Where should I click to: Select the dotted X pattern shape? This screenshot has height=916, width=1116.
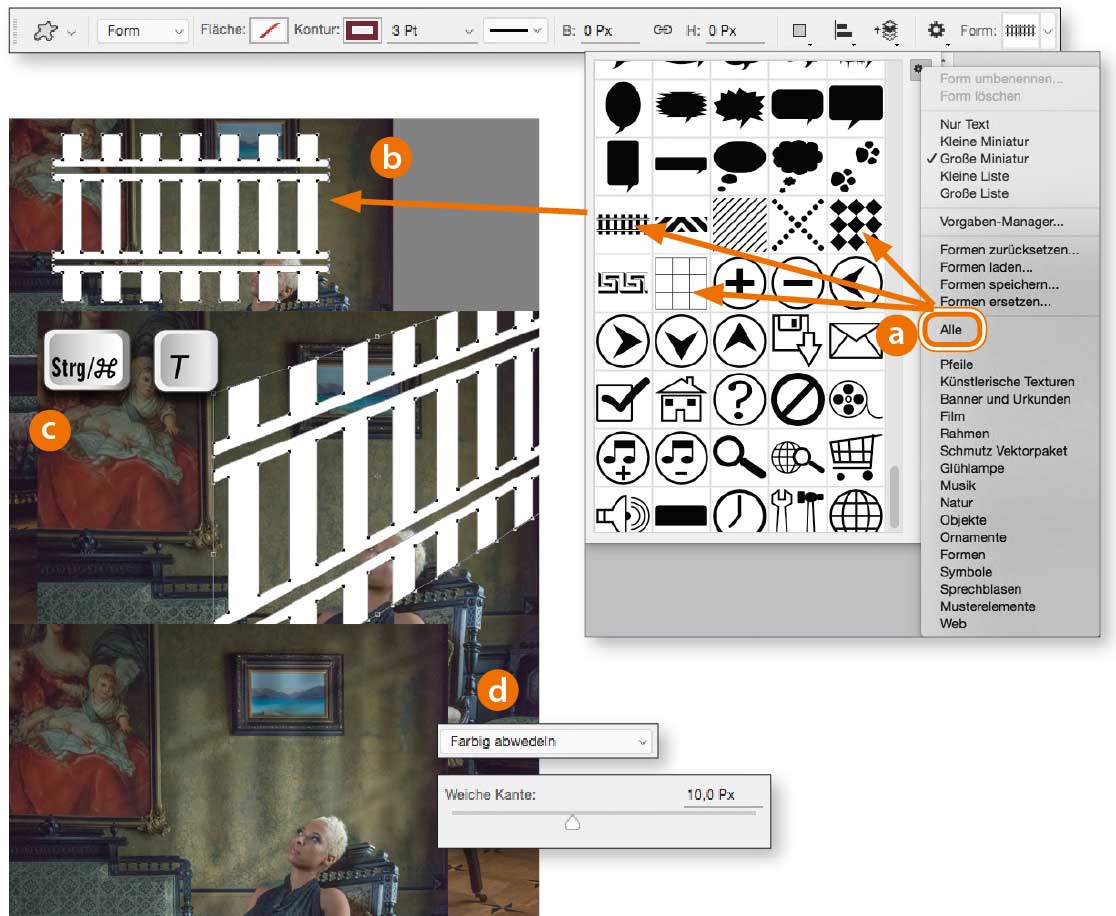pos(798,225)
